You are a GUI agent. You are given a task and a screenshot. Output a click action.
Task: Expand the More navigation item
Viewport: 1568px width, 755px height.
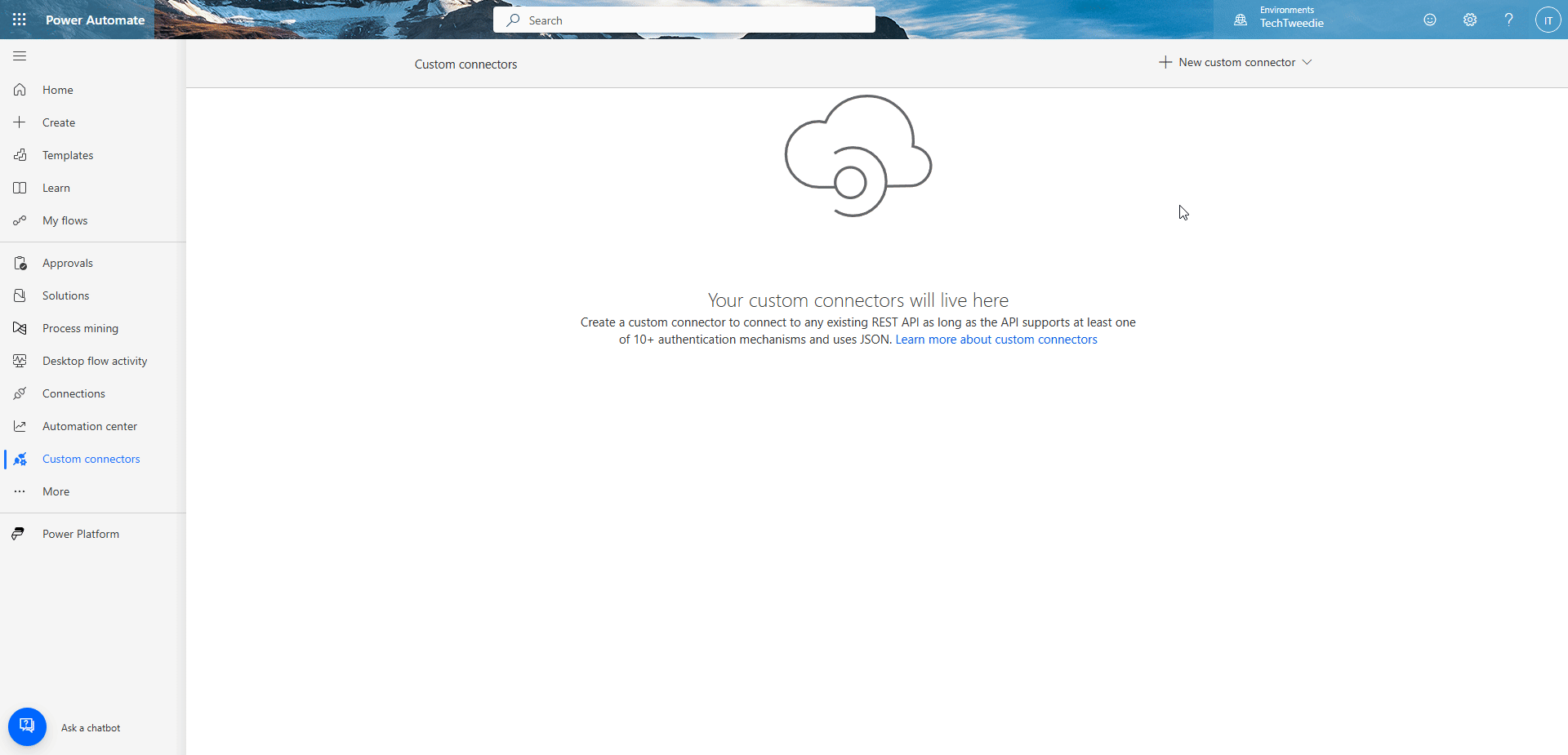tap(55, 491)
